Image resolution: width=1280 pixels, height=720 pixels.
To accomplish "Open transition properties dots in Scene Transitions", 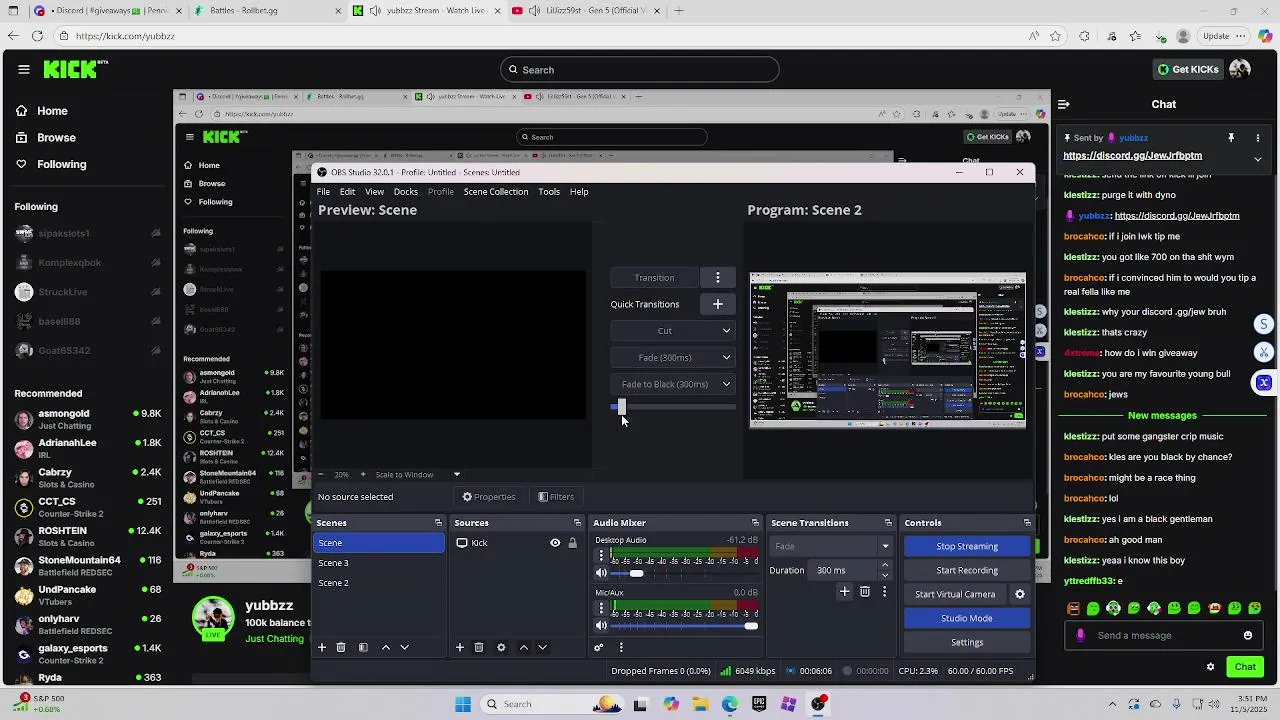I will click(884, 592).
